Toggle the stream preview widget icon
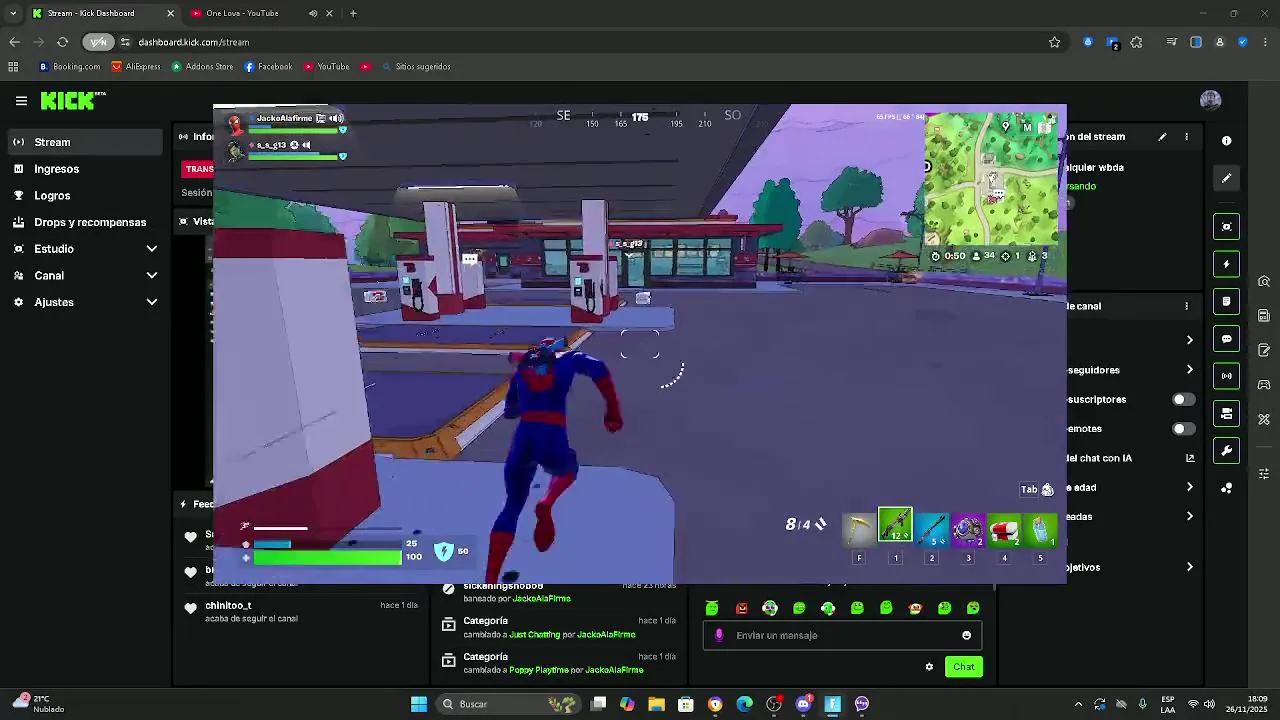The width and height of the screenshot is (1280, 720). tap(1227, 227)
